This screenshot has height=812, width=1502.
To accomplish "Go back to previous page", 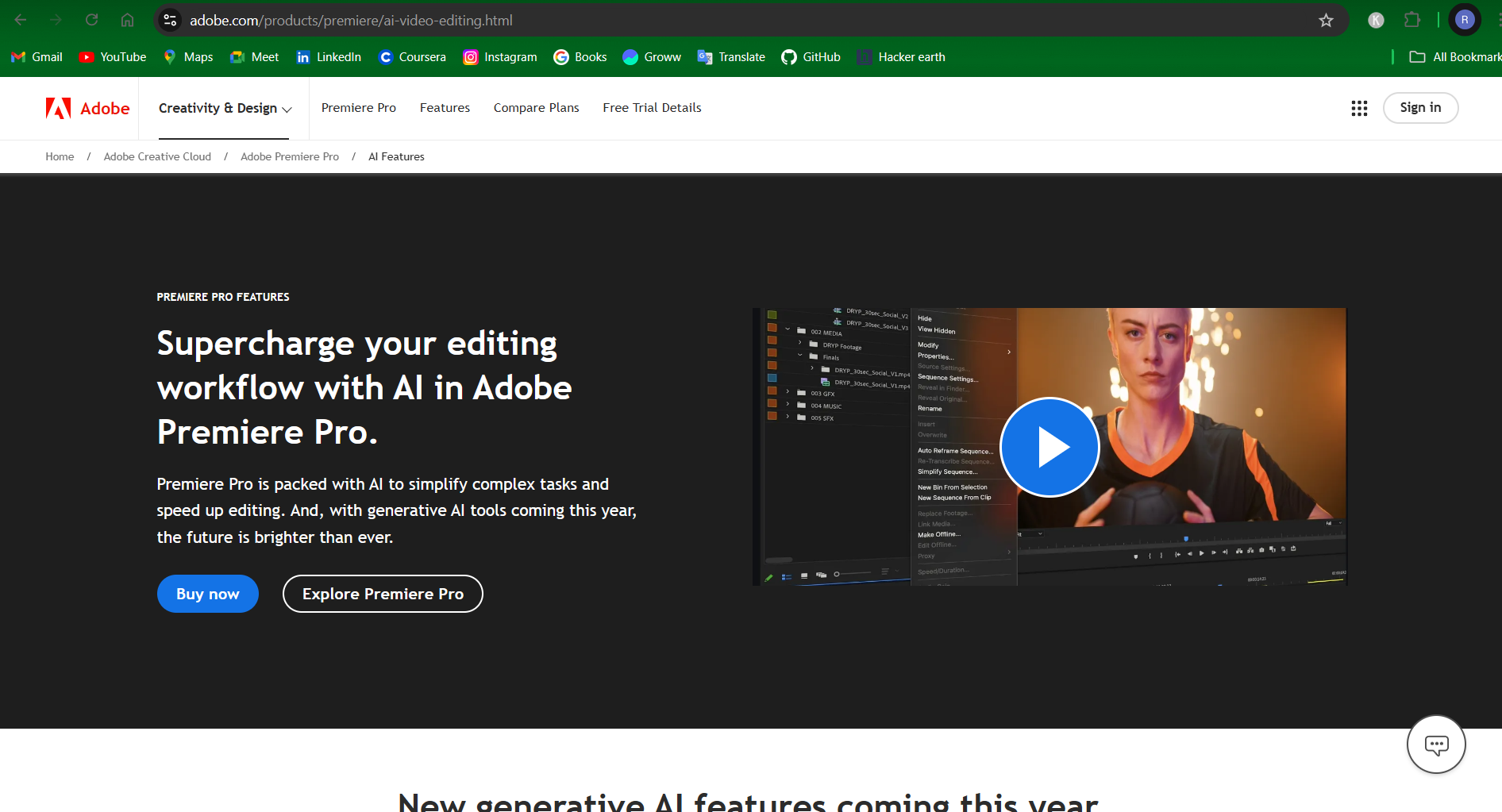I will pyautogui.click(x=21, y=20).
